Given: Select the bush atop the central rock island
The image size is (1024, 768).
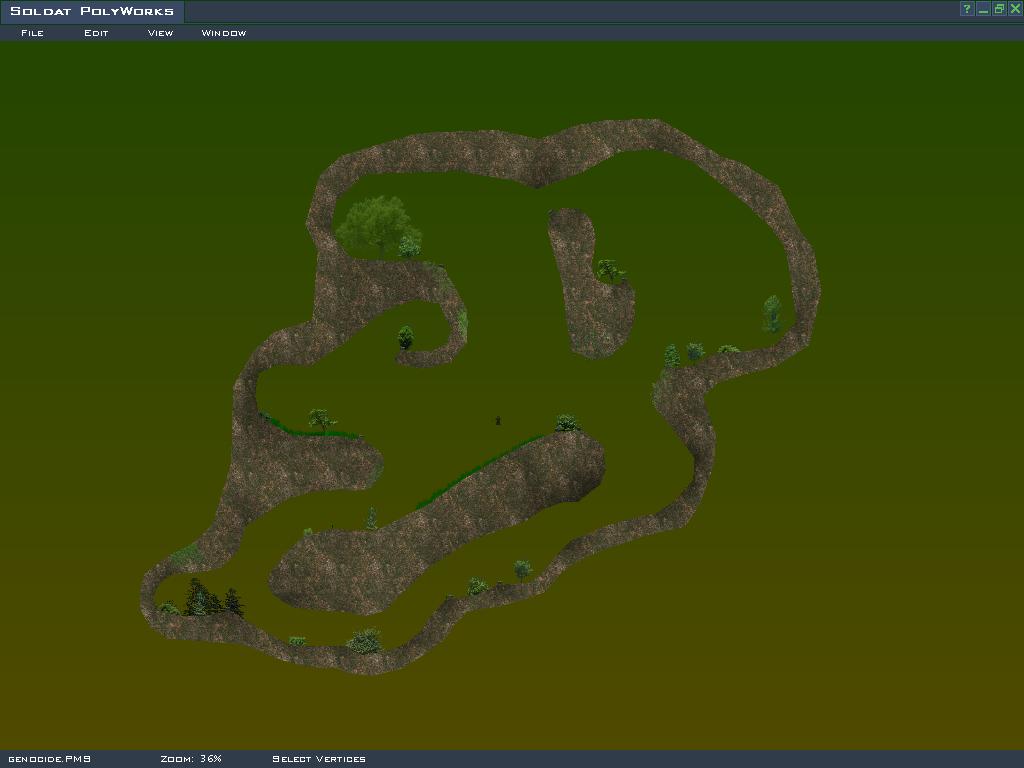Looking at the screenshot, I should click(567, 423).
